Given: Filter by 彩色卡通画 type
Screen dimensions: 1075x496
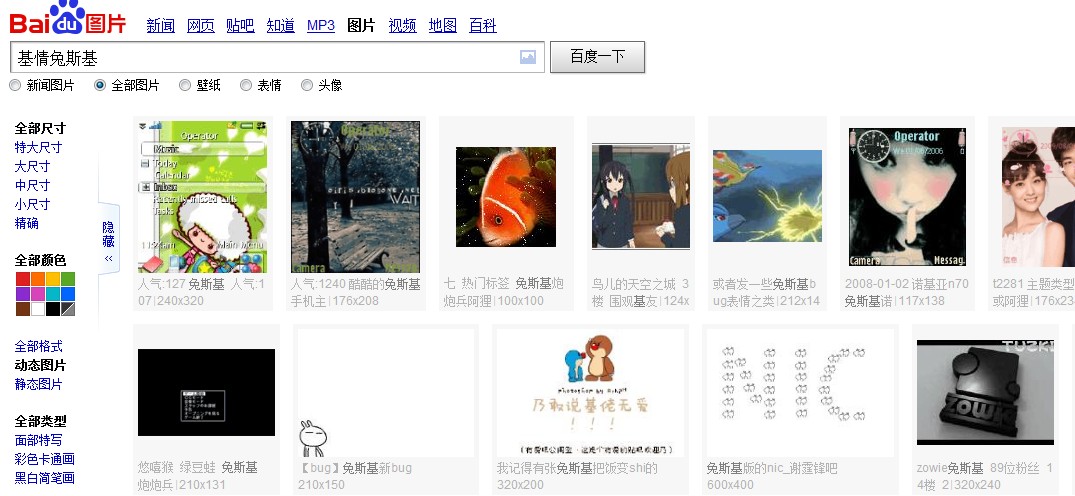Looking at the screenshot, I should tap(45, 459).
